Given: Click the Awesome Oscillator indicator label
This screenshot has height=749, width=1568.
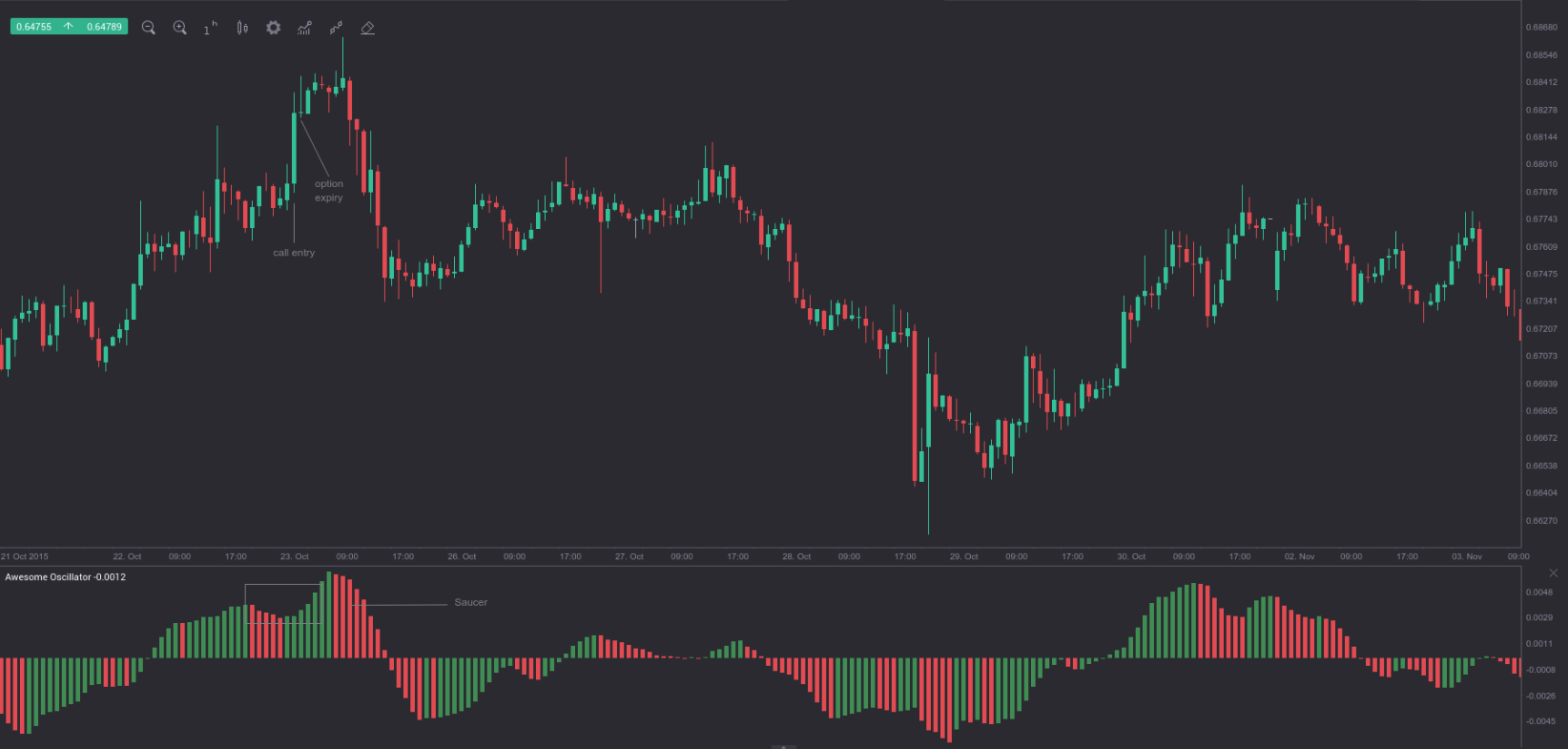Looking at the screenshot, I should [65, 577].
